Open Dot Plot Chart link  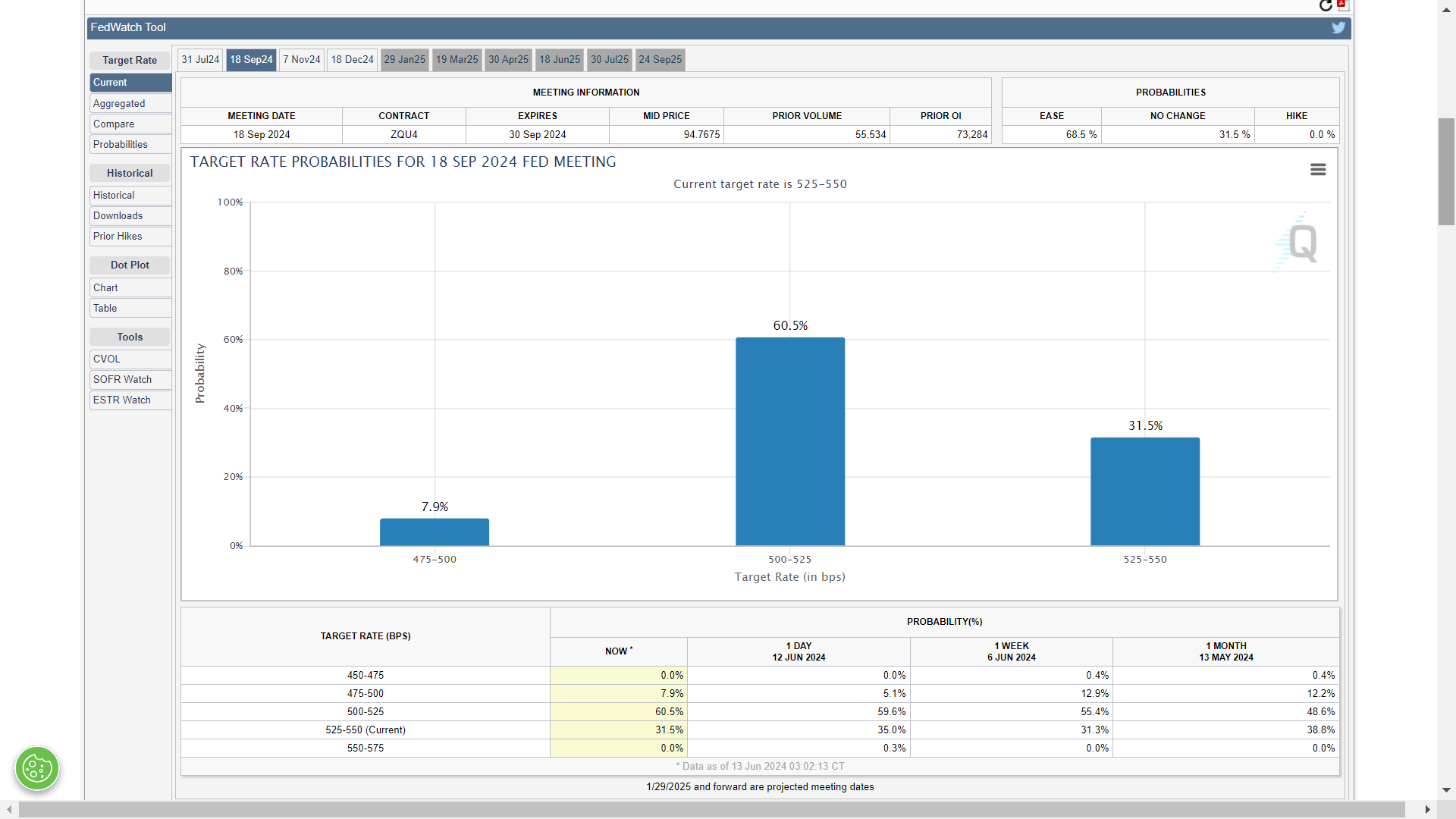click(130, 287)
